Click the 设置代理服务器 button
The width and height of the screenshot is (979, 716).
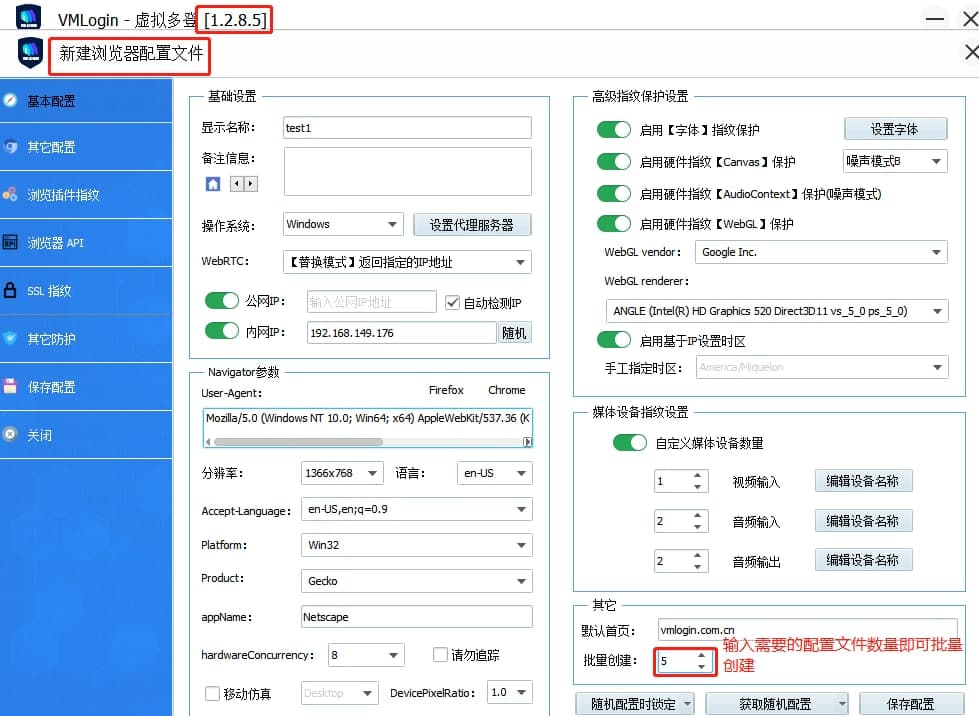pos(472,225)
